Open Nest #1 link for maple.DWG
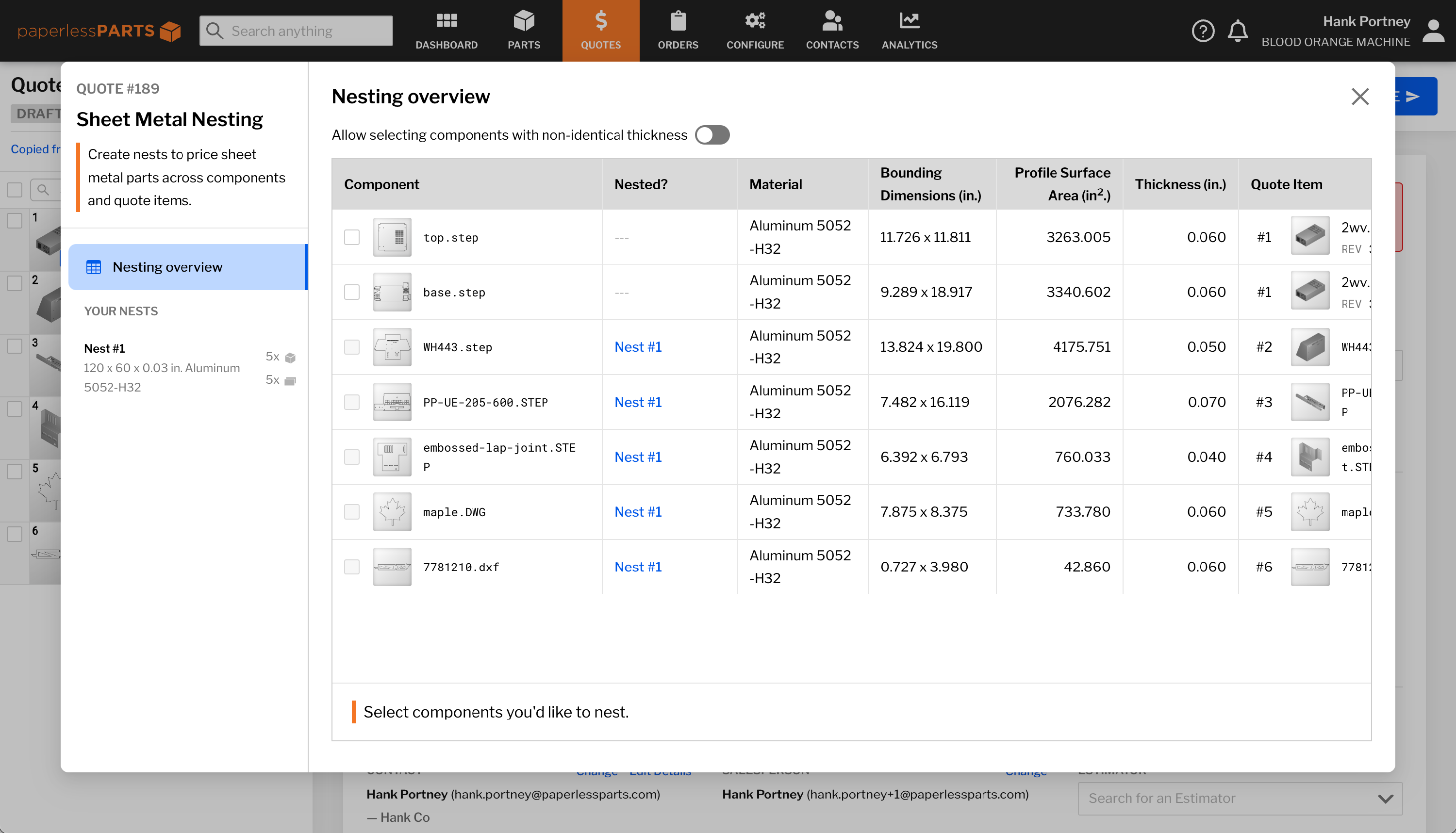The width and height of the screenshot is (1456, 833). click(x=638, y=511)
